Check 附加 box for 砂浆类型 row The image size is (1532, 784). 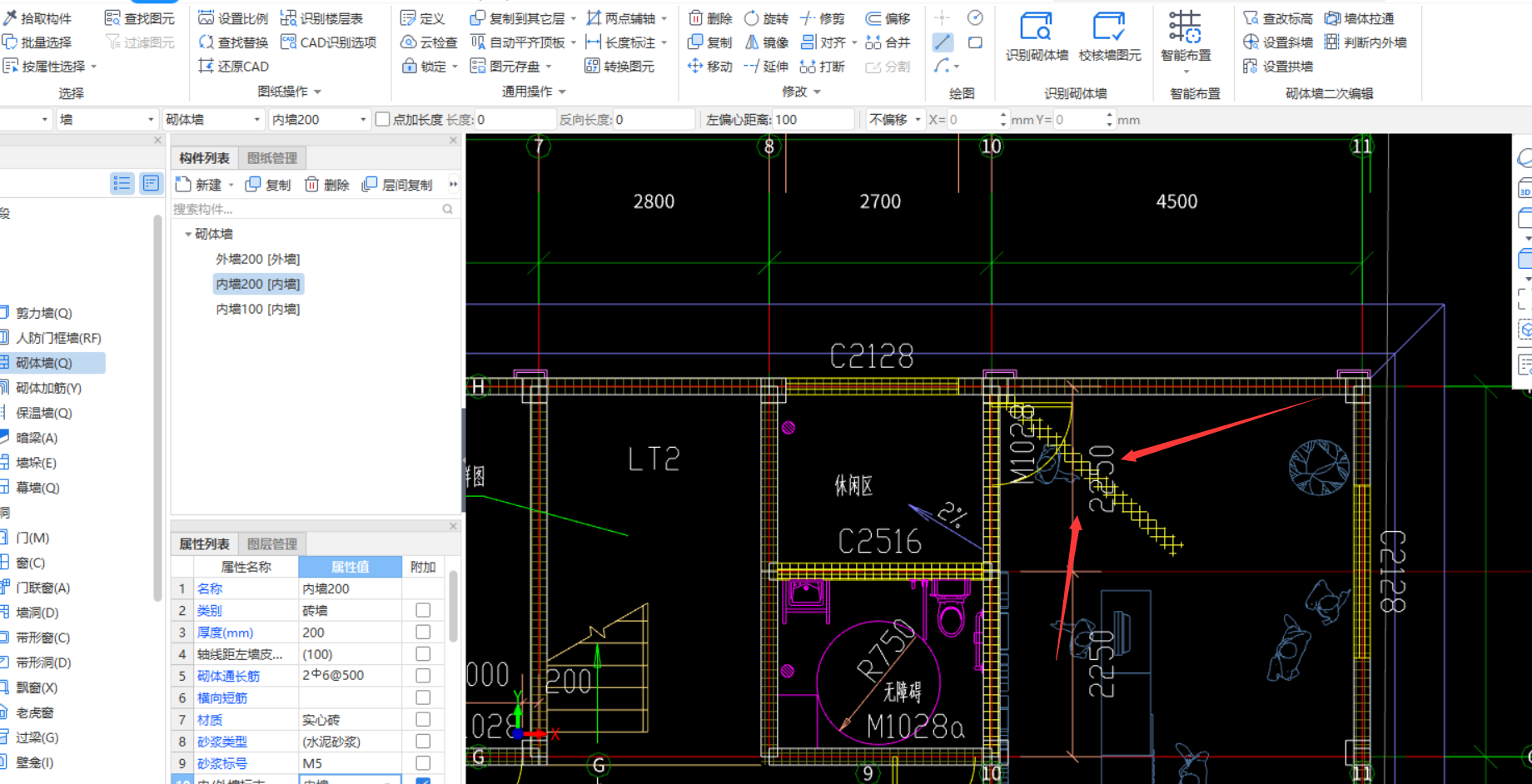(423, 741)
